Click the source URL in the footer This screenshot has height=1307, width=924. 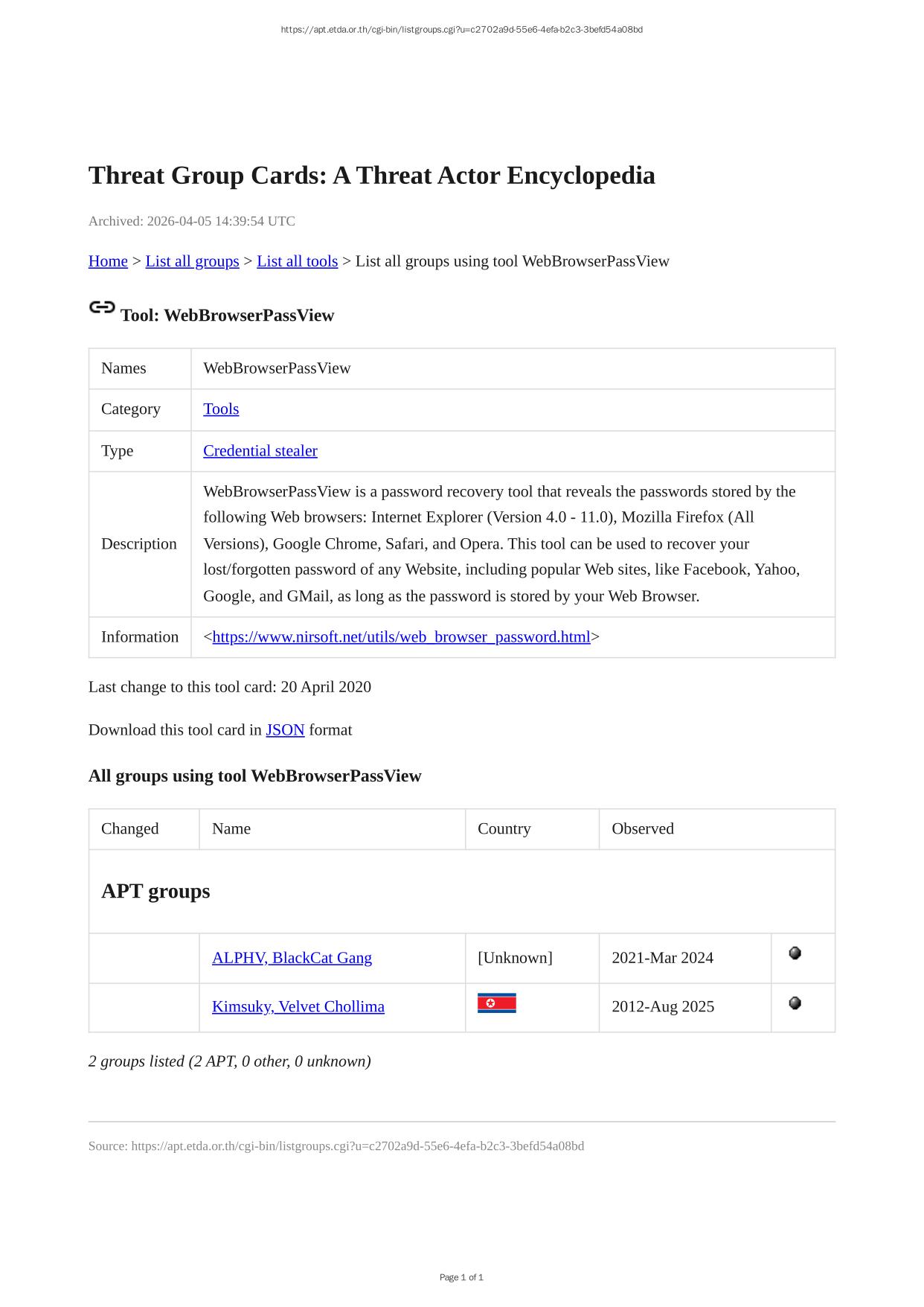[357, 1146]
